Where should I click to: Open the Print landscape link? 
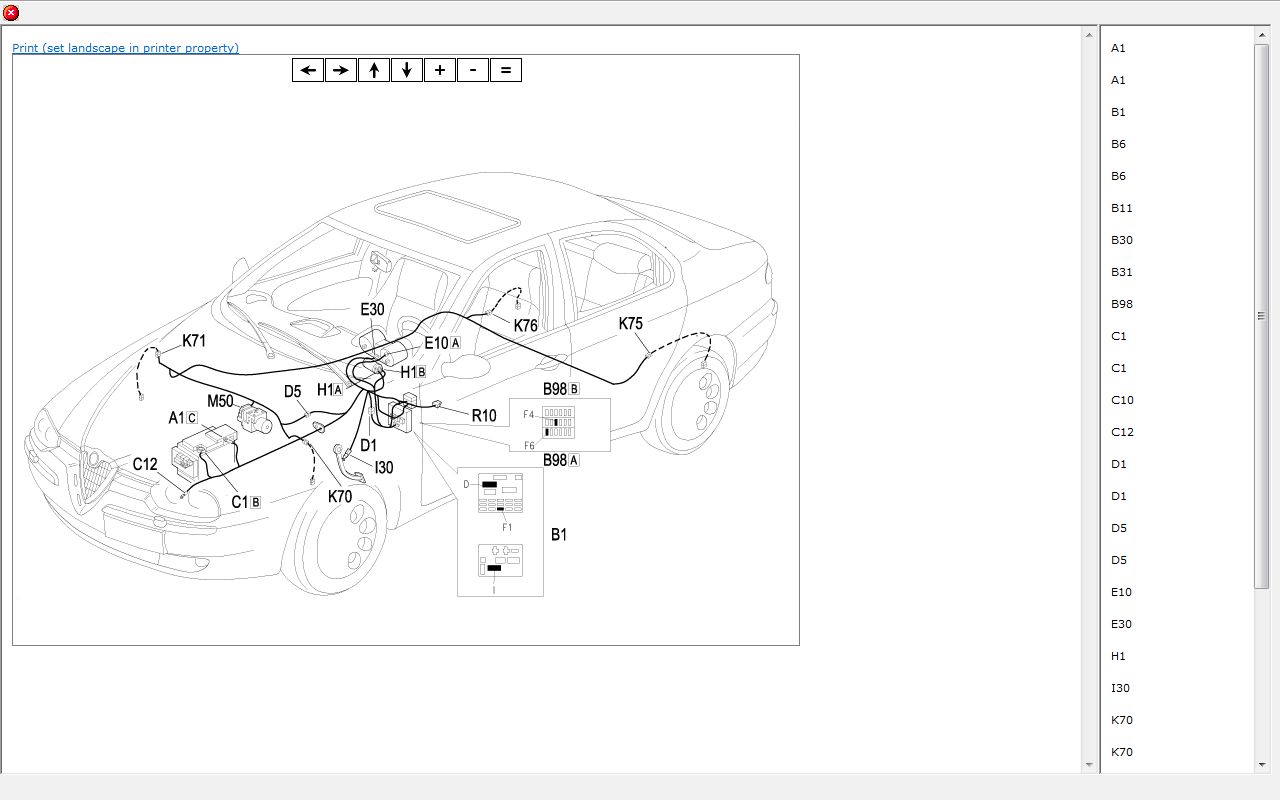pos(125,48)
